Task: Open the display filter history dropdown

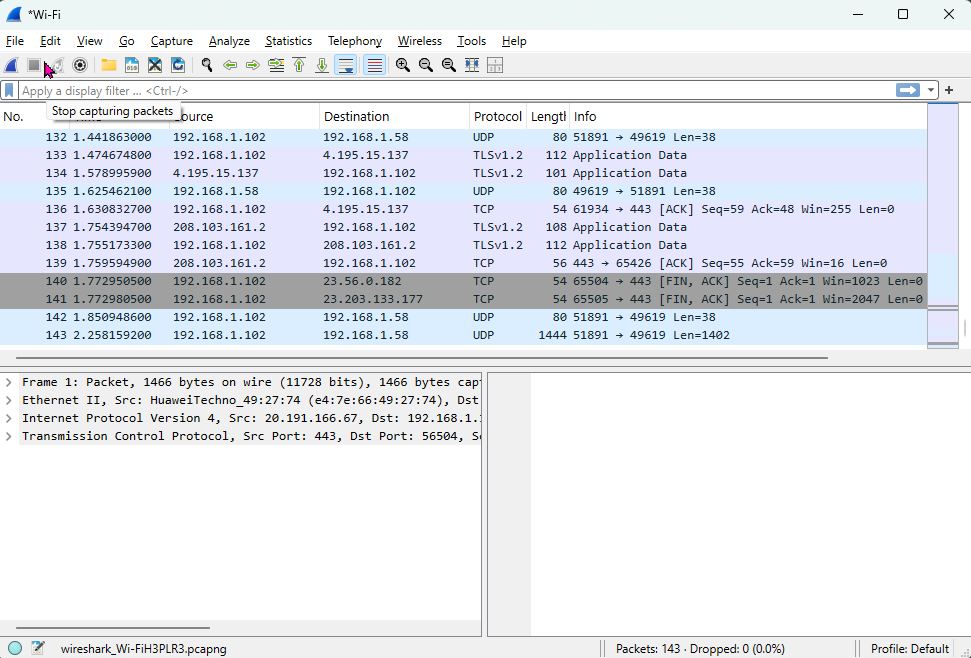Action: coord(930,90)
